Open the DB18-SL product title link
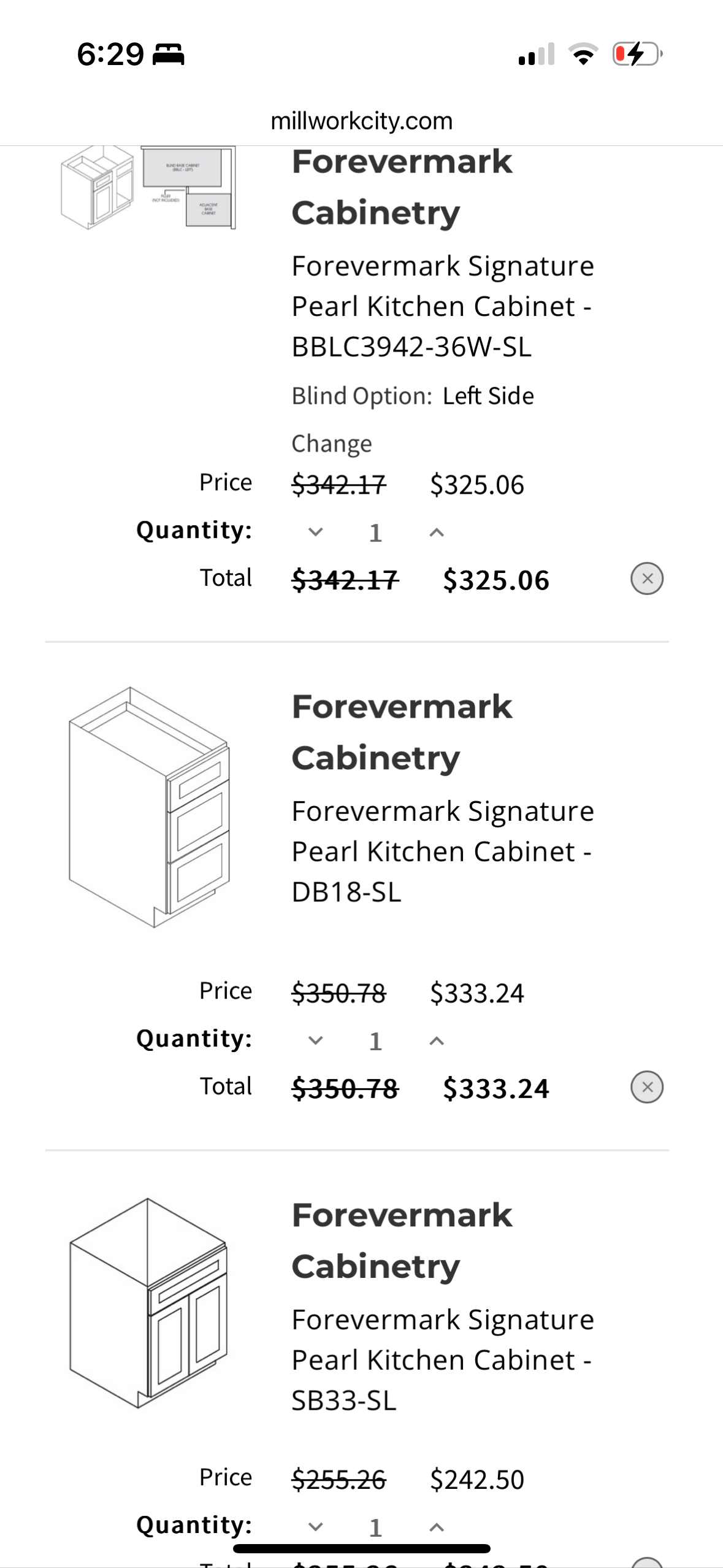The height and width of the screenshot is (1568, 723). pyautogui.click(x=442, y=851)
